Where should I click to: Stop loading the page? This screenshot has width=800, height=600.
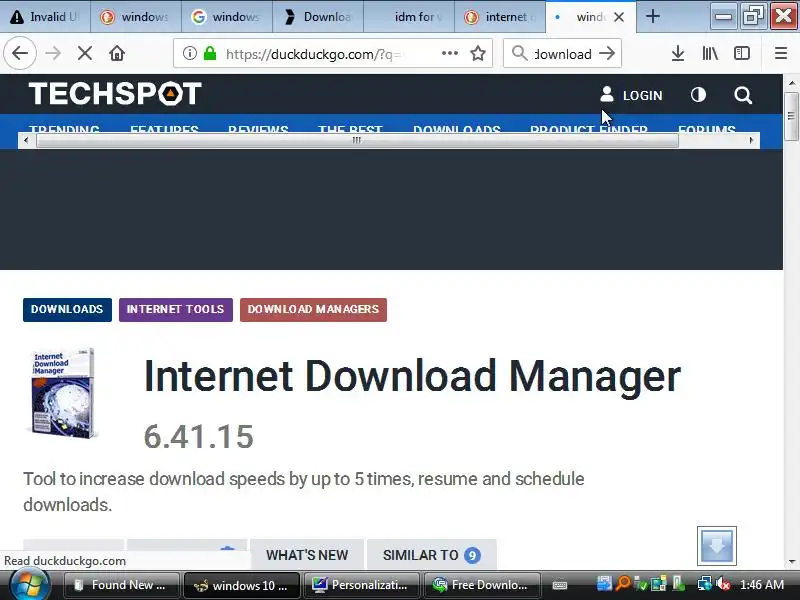pyautogui.click(x=85, y=53)
